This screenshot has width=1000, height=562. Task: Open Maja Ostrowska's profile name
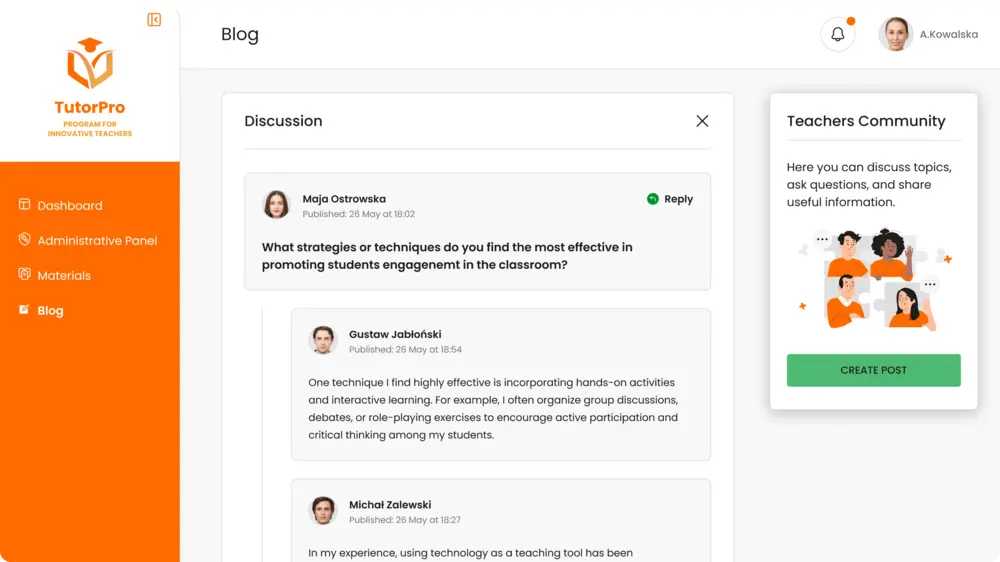(344, 199)
